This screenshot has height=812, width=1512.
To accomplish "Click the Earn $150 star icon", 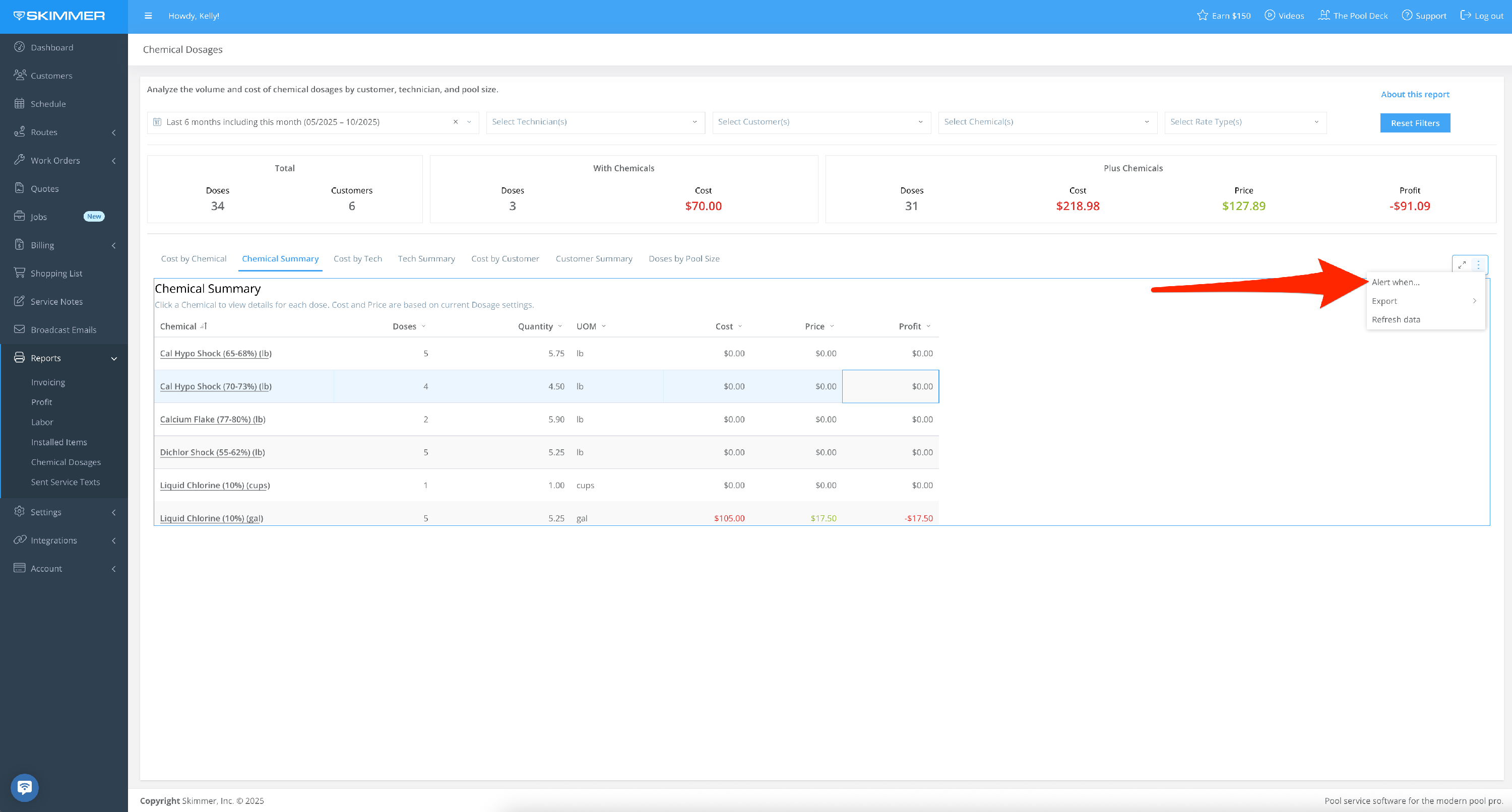I will 1202,15.
